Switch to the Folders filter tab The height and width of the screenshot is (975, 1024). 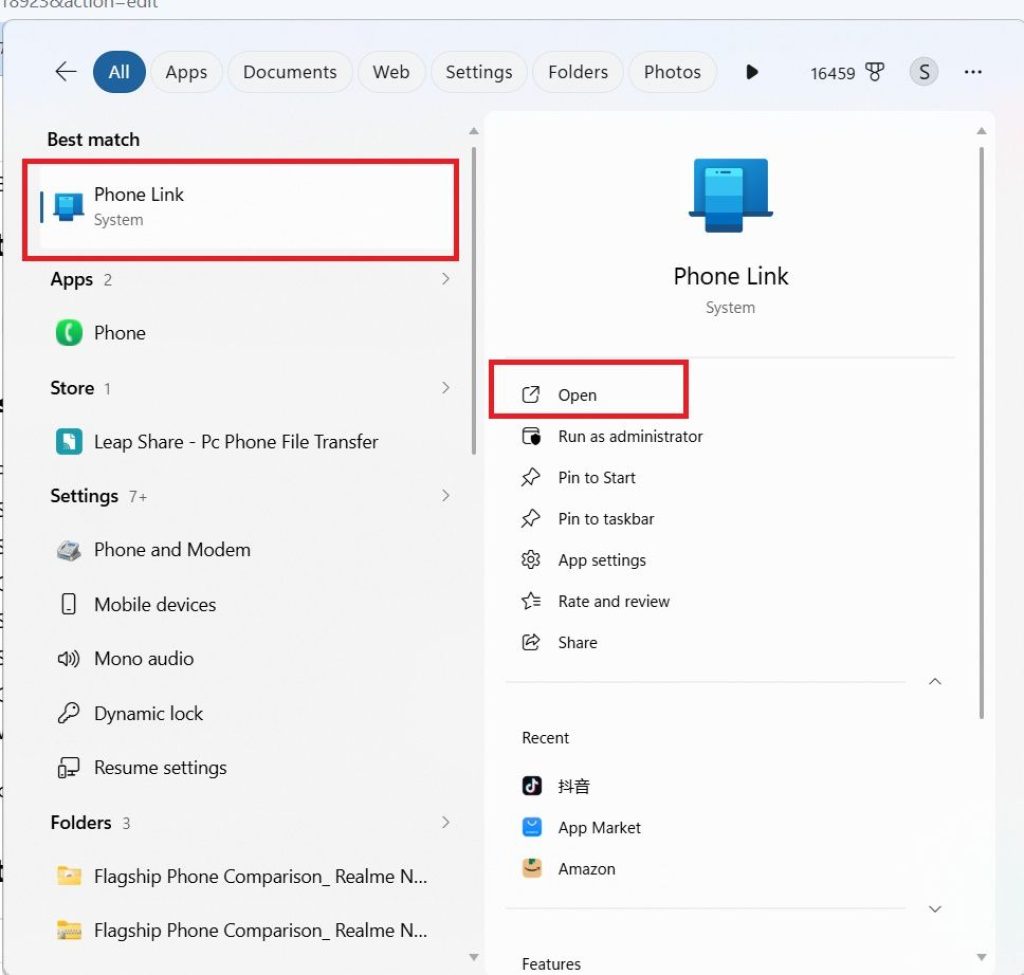578,71
